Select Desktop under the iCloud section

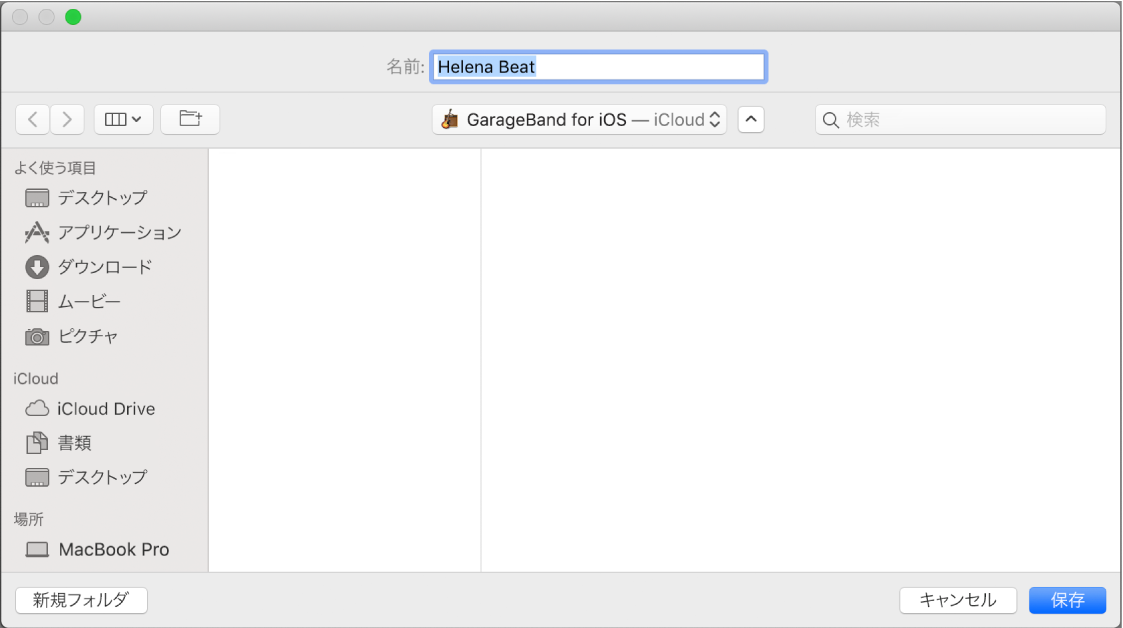(x=101, y=477)
